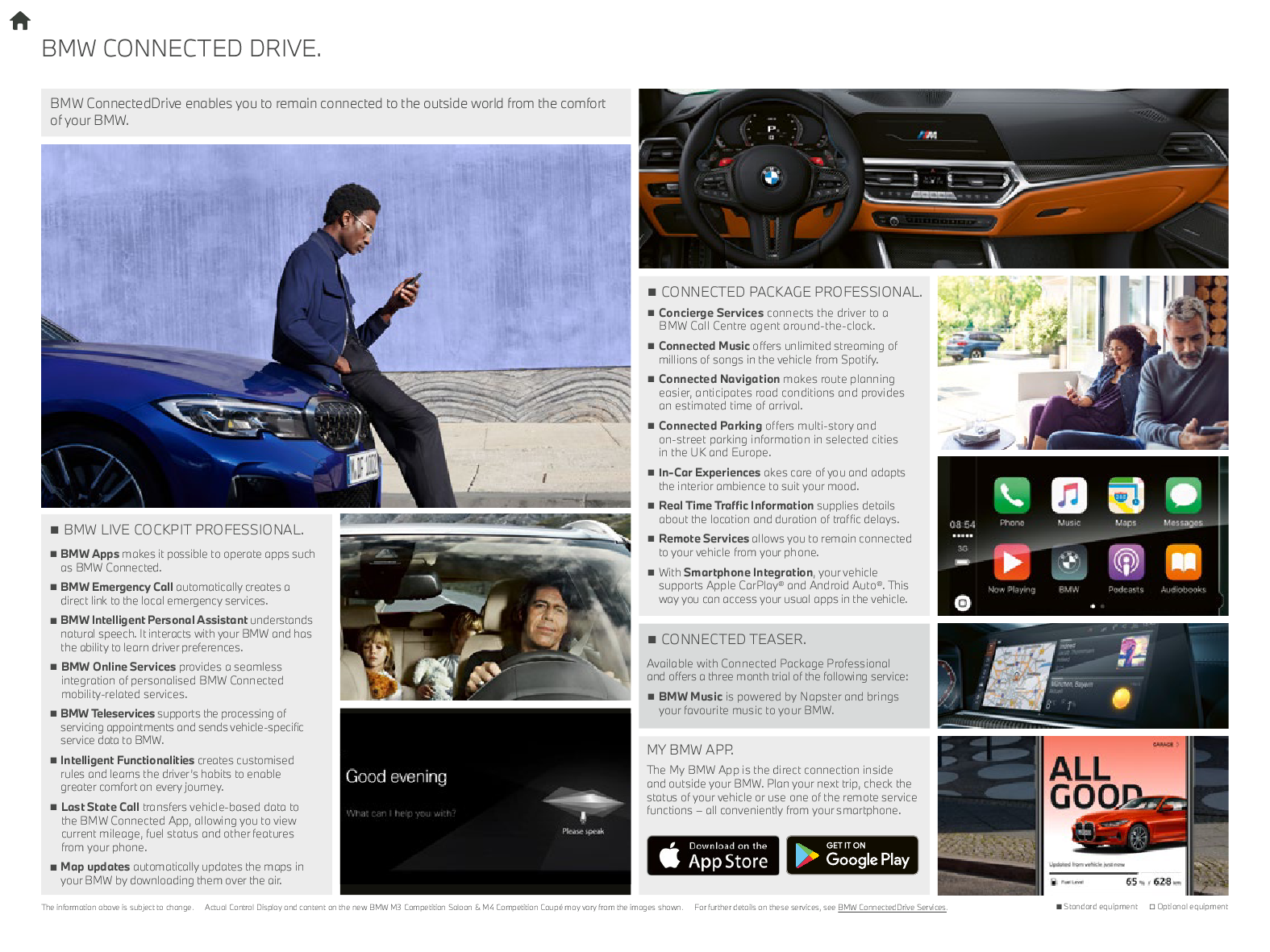Open the Podcasts icon on CarPlay
The image size is (1270, 952).
(1126, 562)
